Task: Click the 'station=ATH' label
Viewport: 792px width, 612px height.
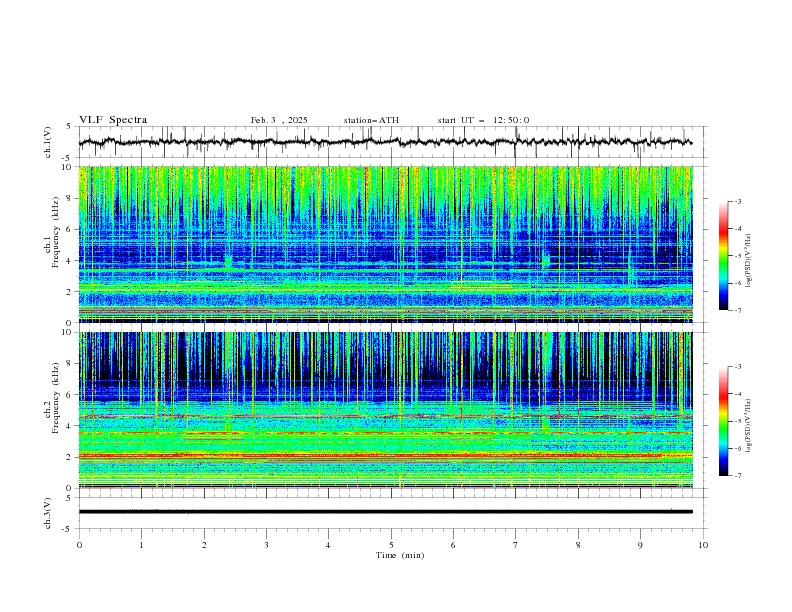Action: 371,120
